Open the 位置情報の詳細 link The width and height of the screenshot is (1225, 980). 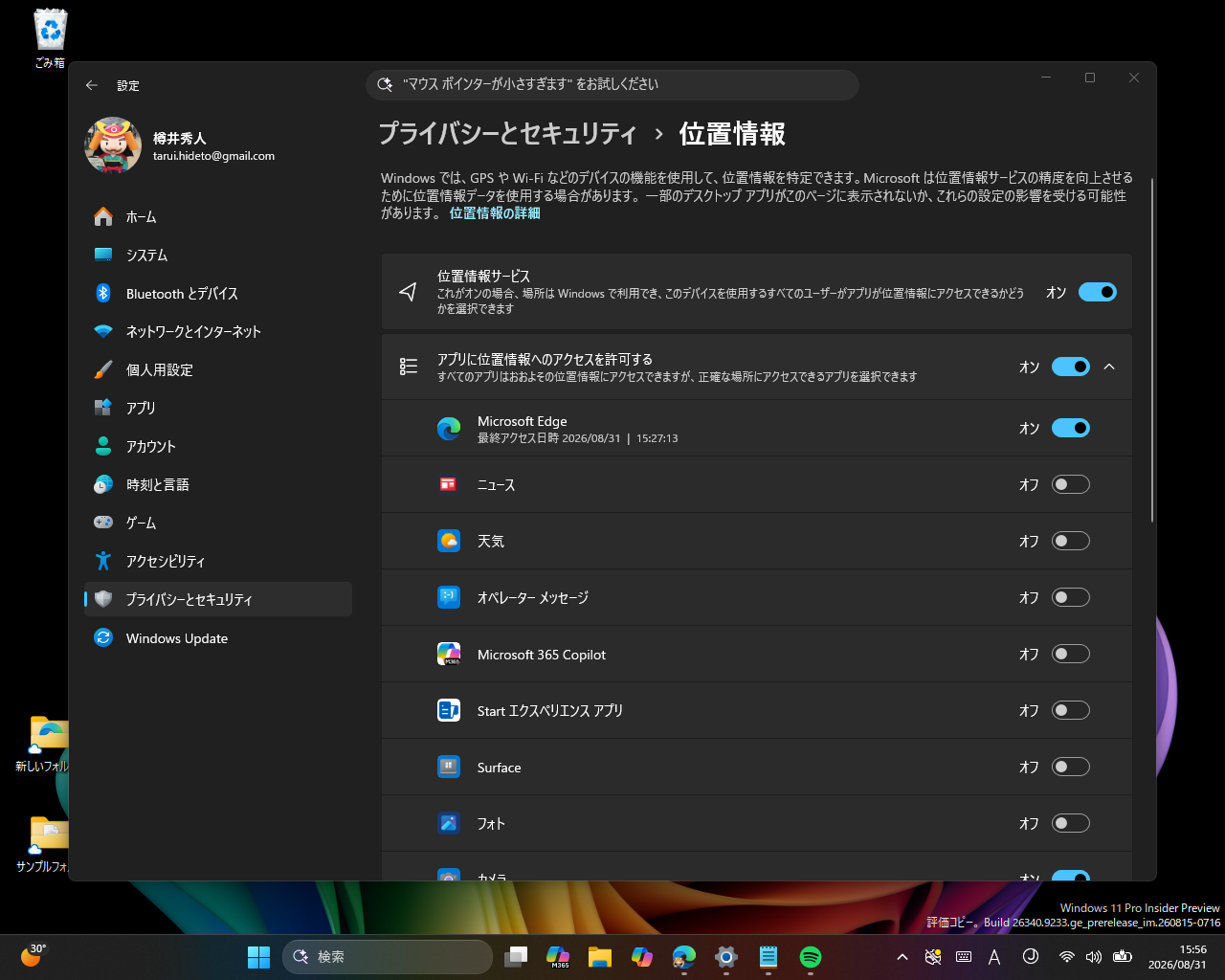click(x=495, y=213)
